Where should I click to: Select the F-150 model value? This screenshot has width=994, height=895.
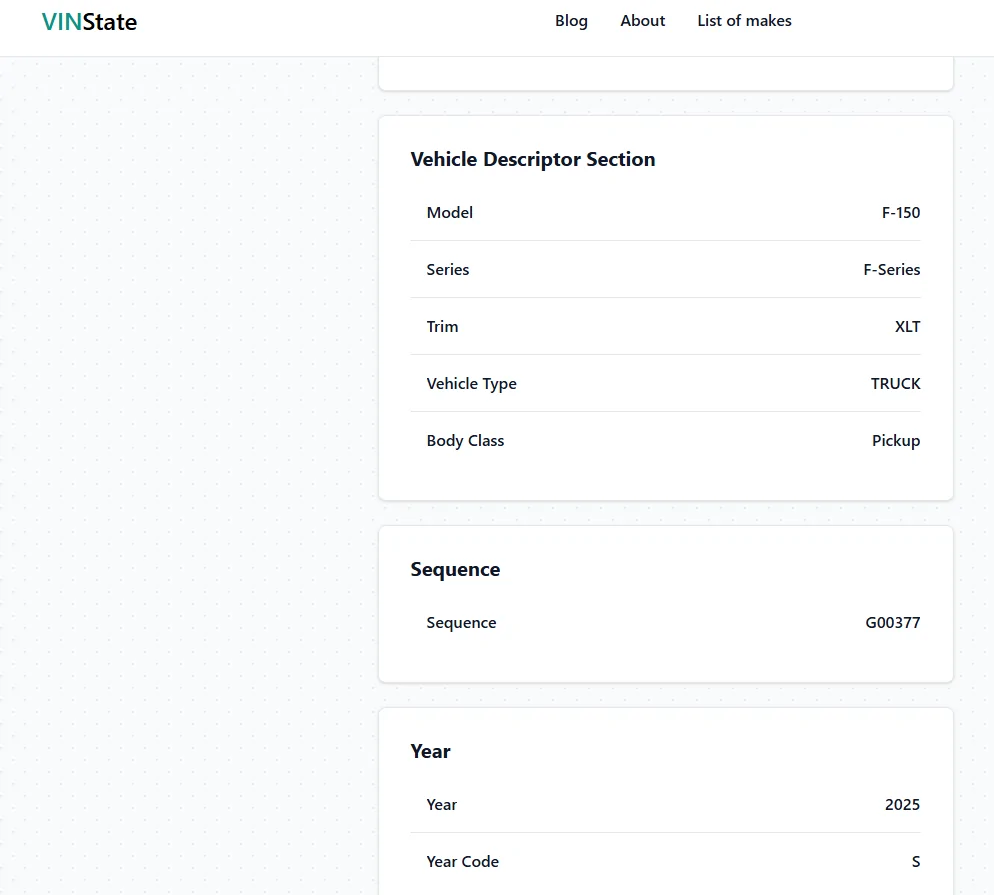tap(900, 213)
